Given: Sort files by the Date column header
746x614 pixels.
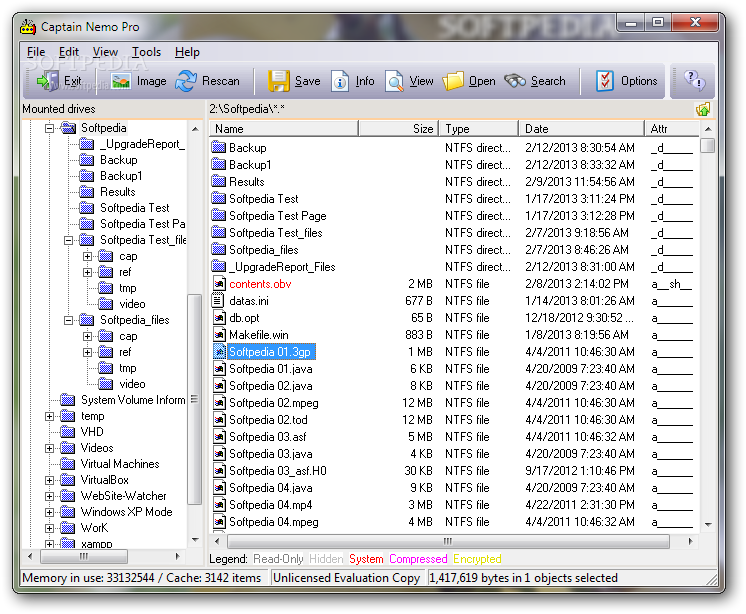Looking at the screenshot, I should tap(581, 129).
